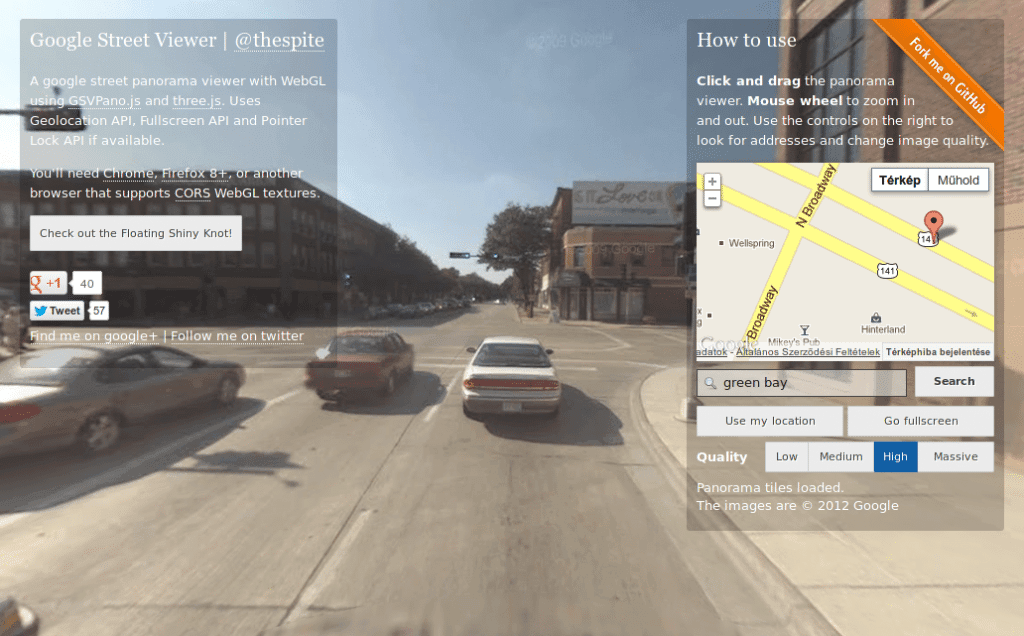The height and width of the screenshot is (636, 1024).
Task: Click the red location pin on map
Action: 932,224
